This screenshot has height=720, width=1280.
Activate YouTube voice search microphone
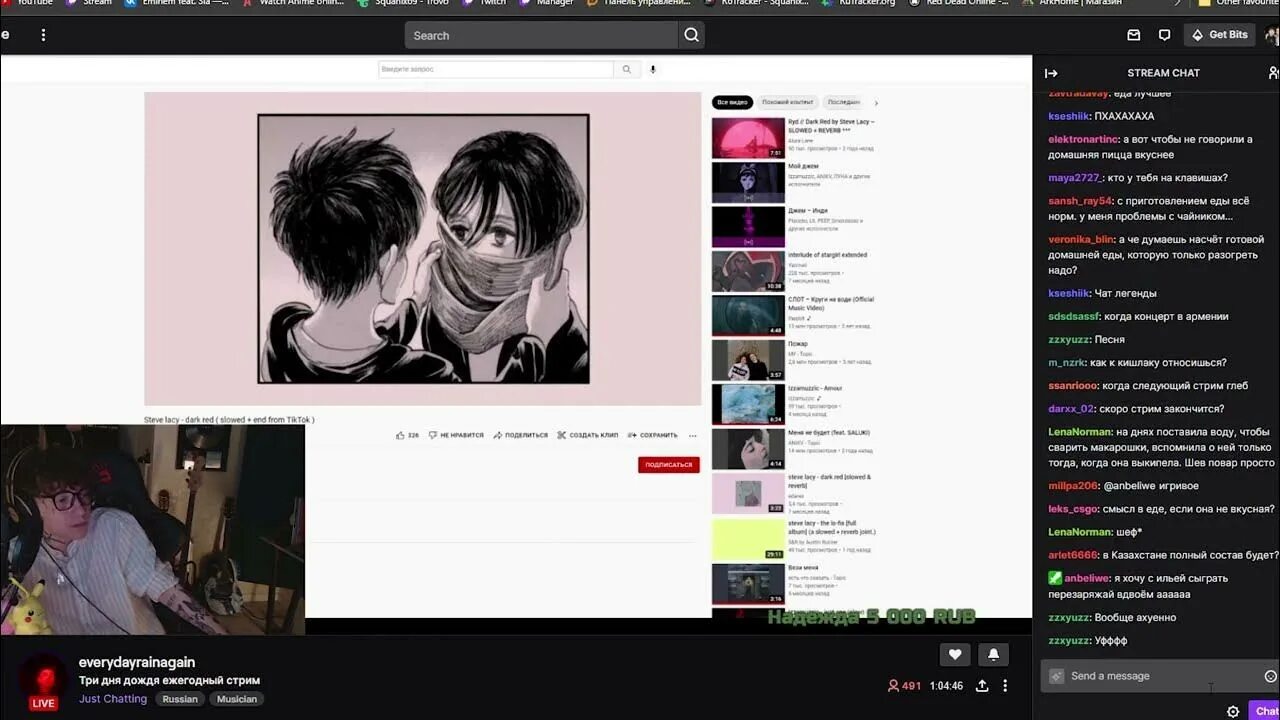tap(653, 69)
